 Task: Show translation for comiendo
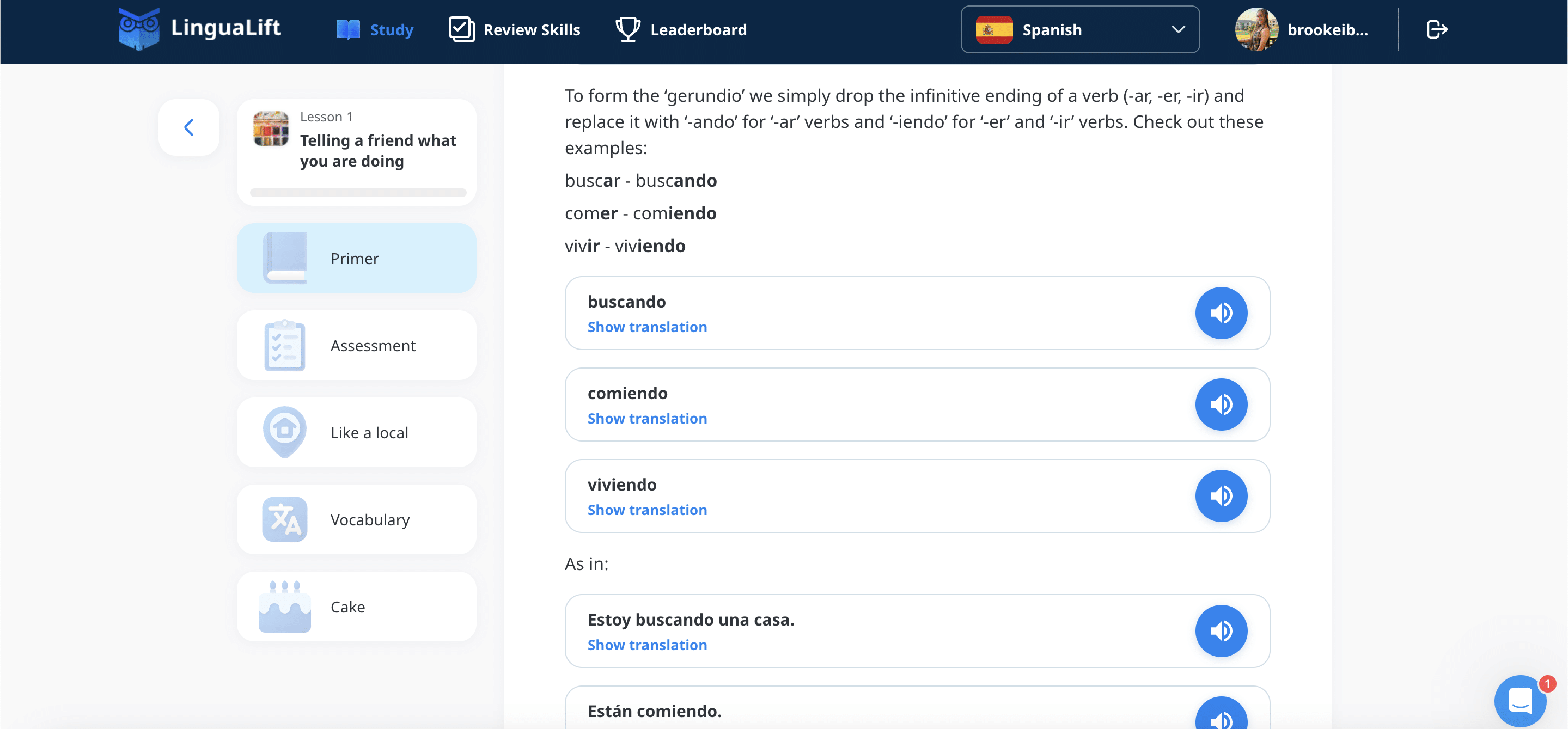click(x=648, y=417)
